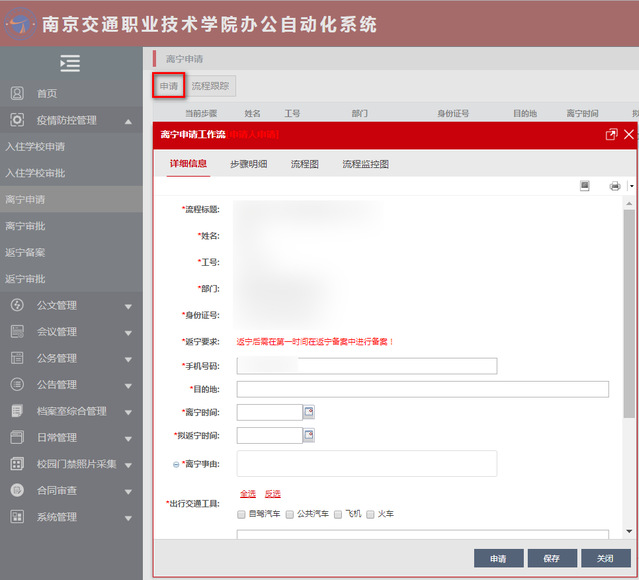639x580 pixels.
Task: Collapse the sidebar with the menu toggle icon
Action: coord(70,63)
